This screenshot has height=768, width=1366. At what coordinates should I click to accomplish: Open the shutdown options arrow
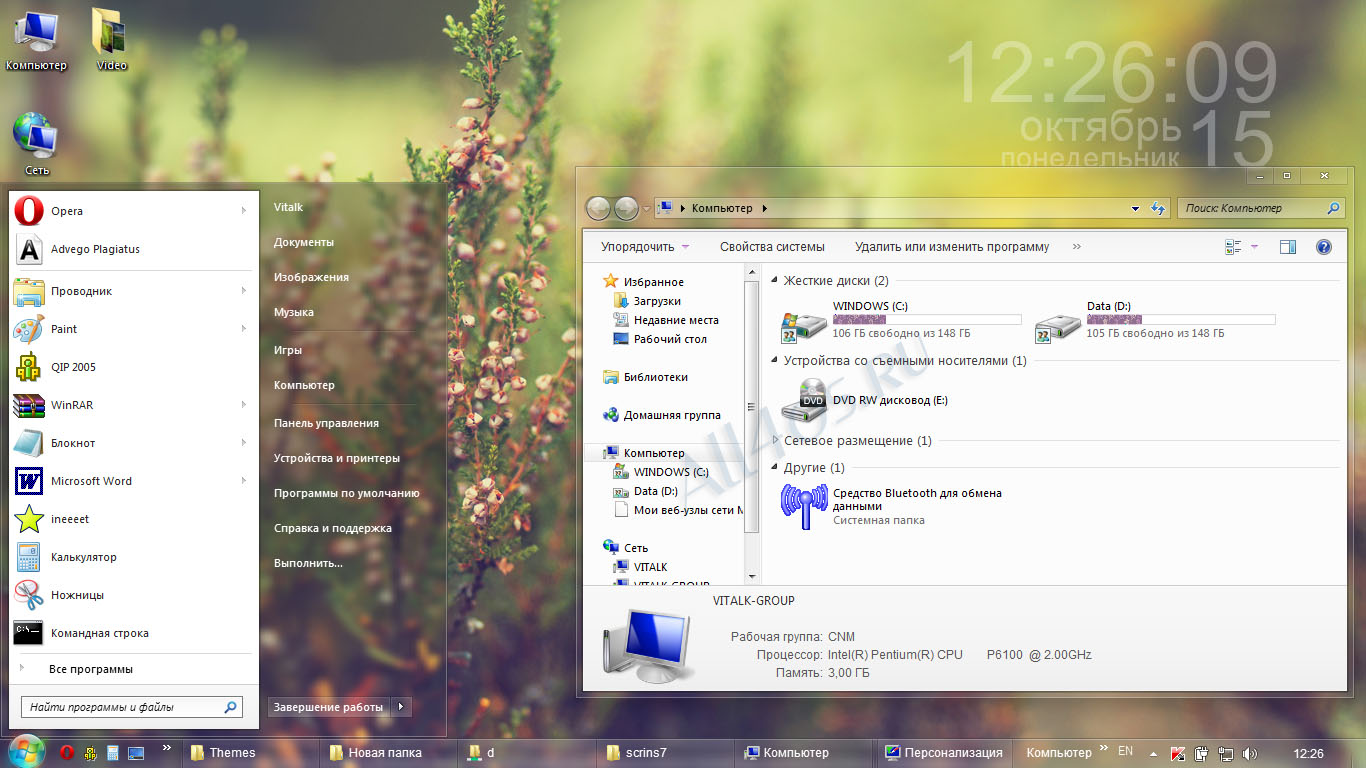point(400,707)
